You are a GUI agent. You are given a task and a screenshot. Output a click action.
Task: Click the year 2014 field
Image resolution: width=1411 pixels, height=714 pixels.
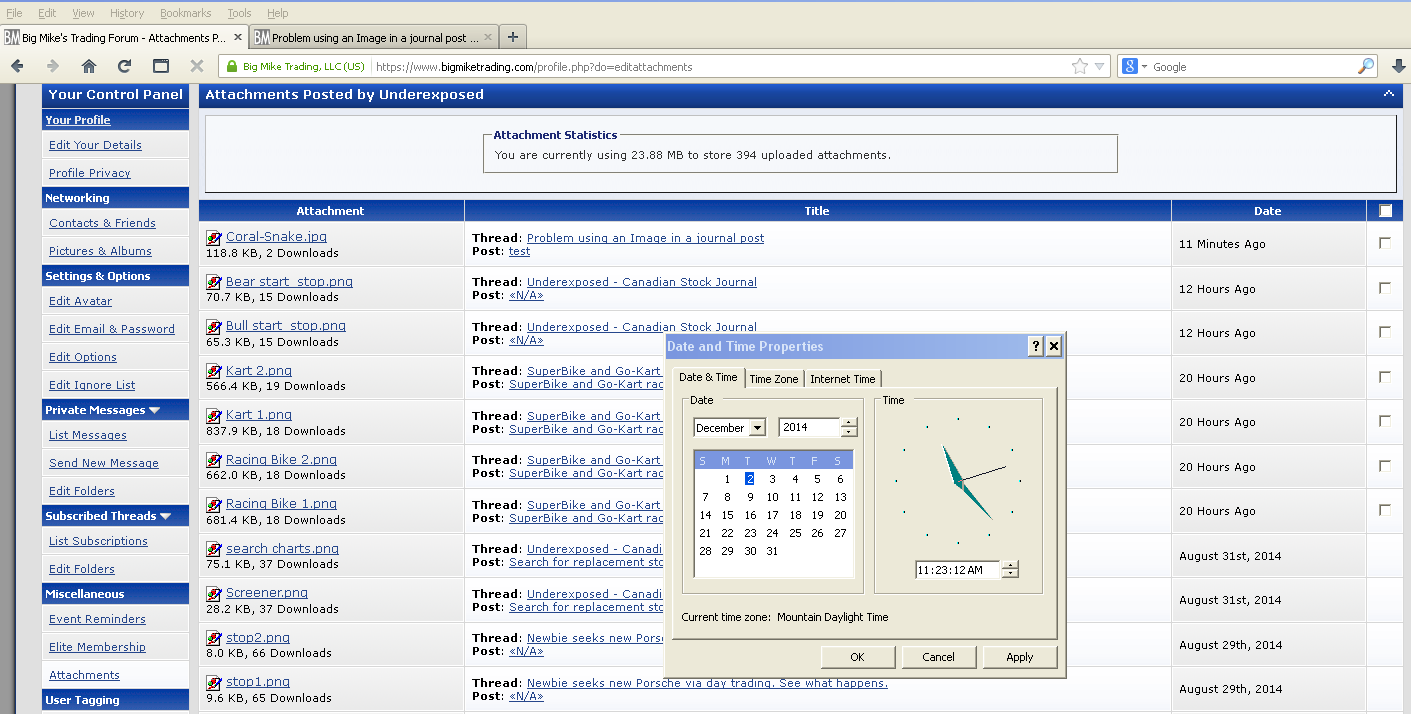click(809, 427)
